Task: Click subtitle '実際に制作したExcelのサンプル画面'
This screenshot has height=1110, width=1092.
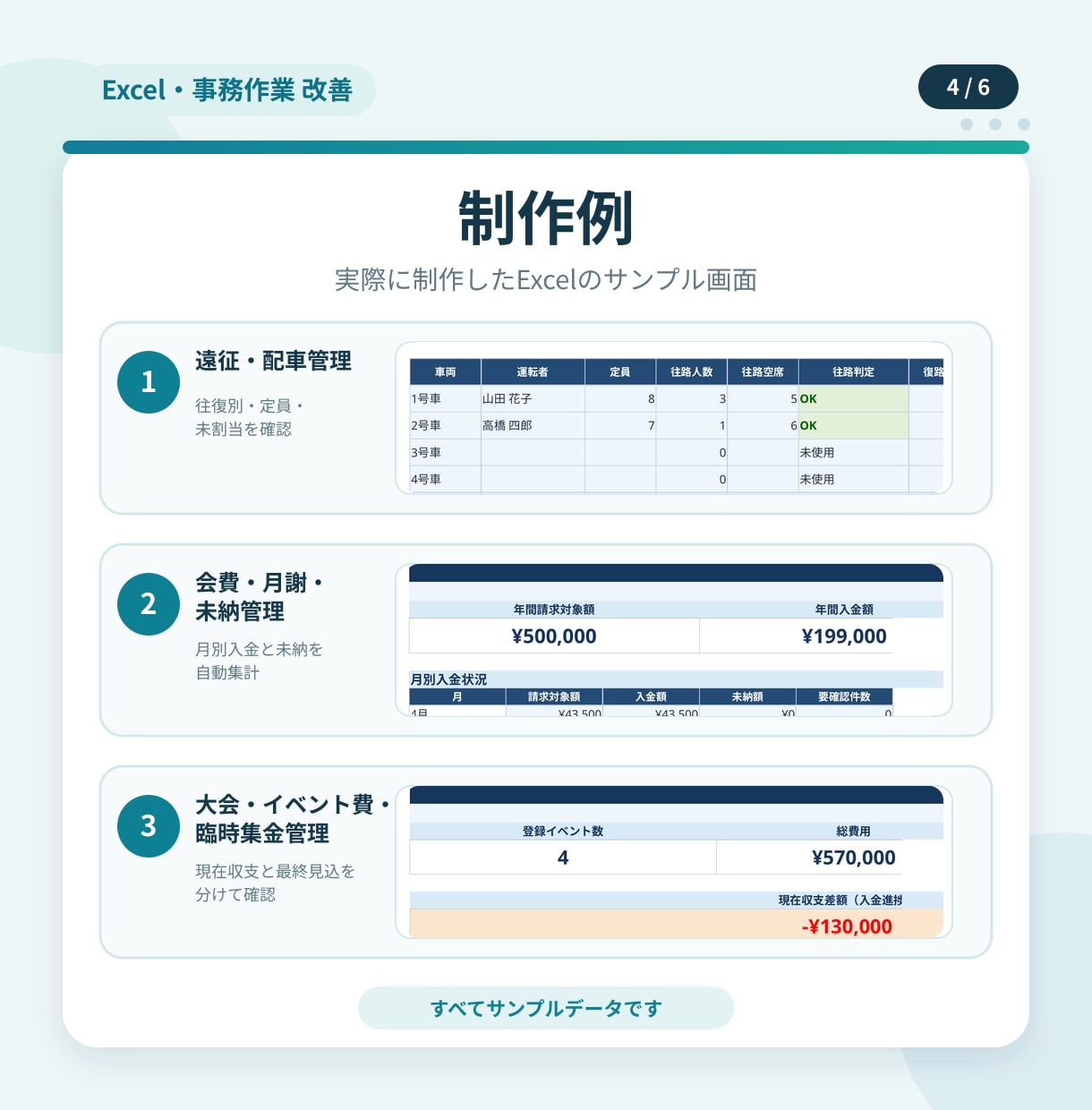Action: (x=546, y=280)
